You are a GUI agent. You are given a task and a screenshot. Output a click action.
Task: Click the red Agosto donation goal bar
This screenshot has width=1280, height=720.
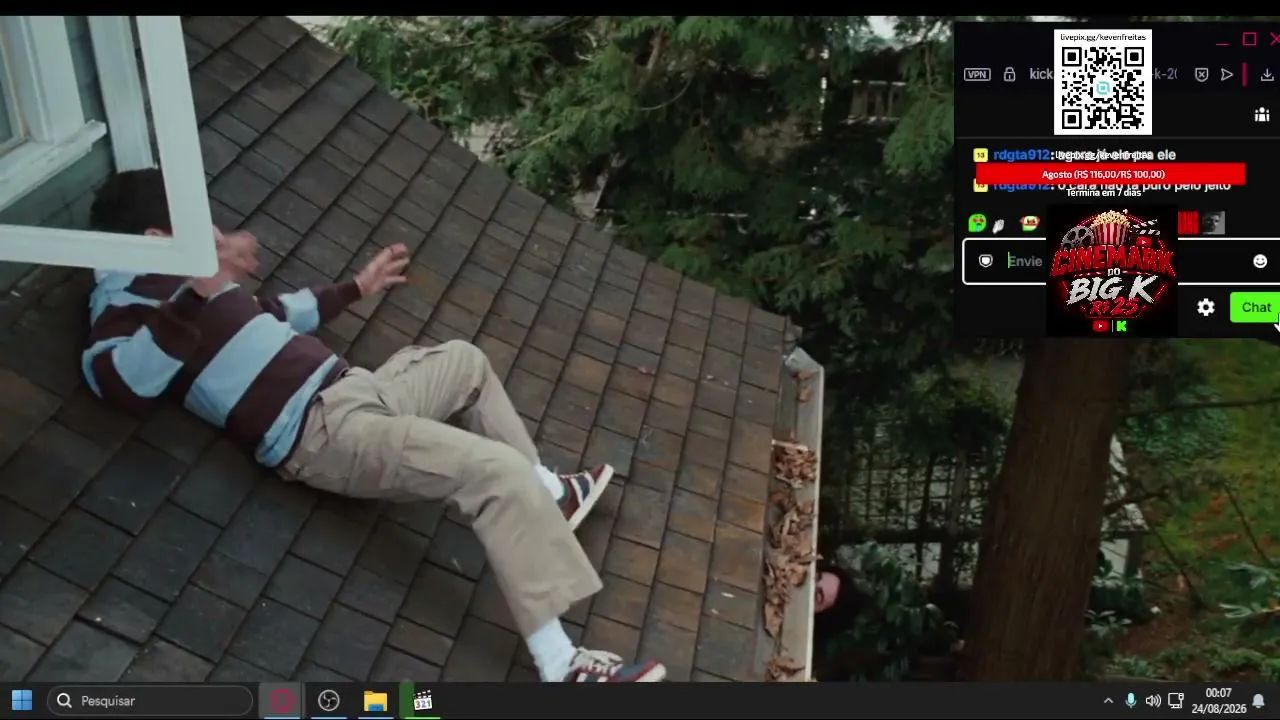click(1110, 174)
